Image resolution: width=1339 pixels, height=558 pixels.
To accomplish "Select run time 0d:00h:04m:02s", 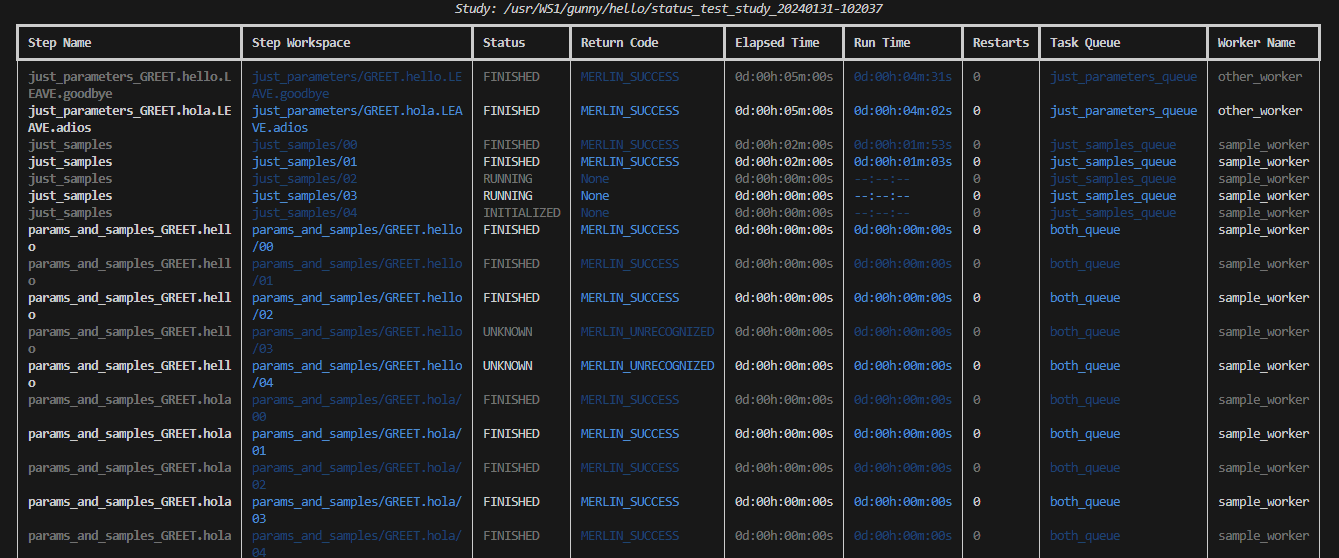I will (903, 111).
